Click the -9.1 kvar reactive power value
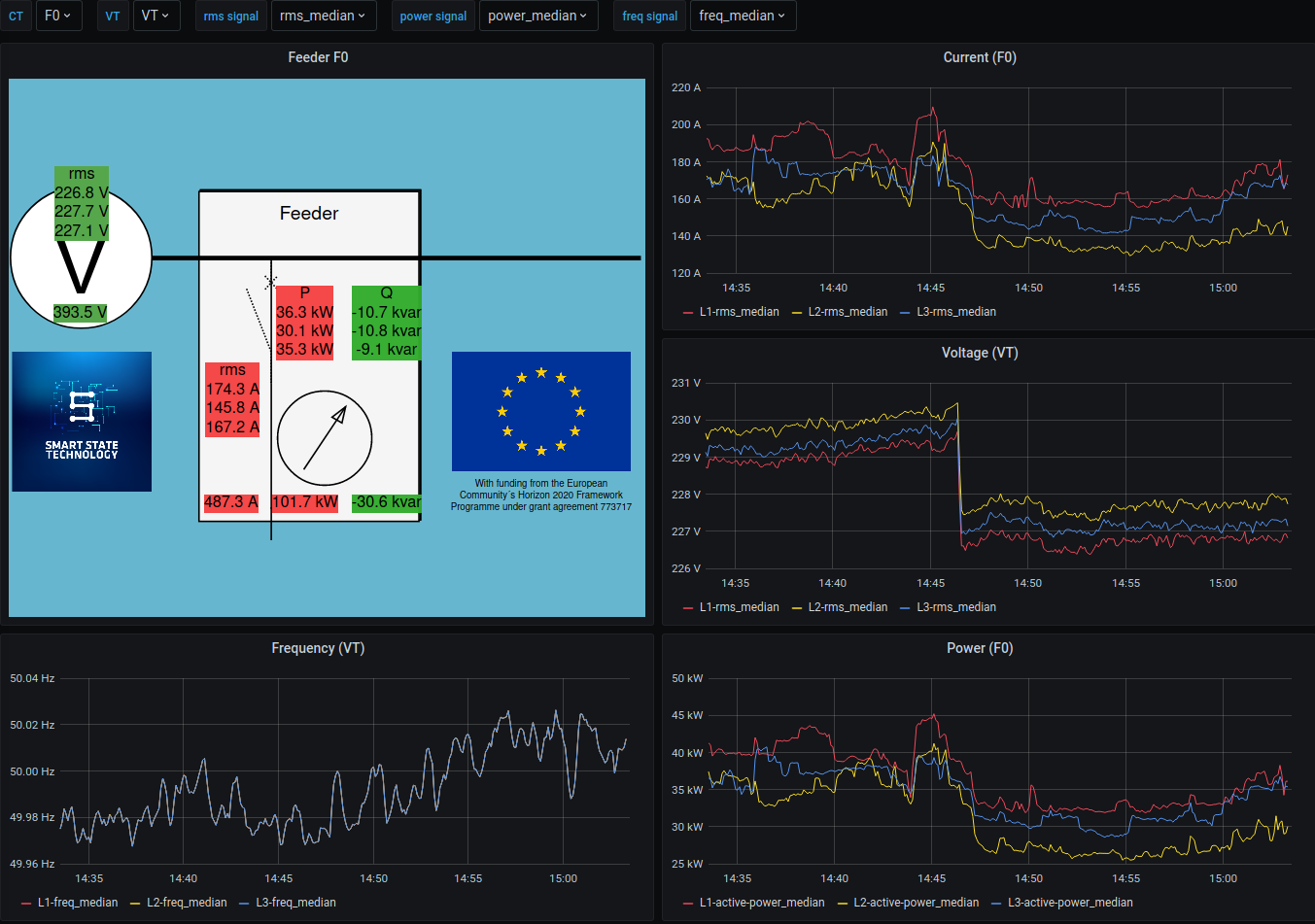This screenshot has height=924, width=1315. click(387, 349)
